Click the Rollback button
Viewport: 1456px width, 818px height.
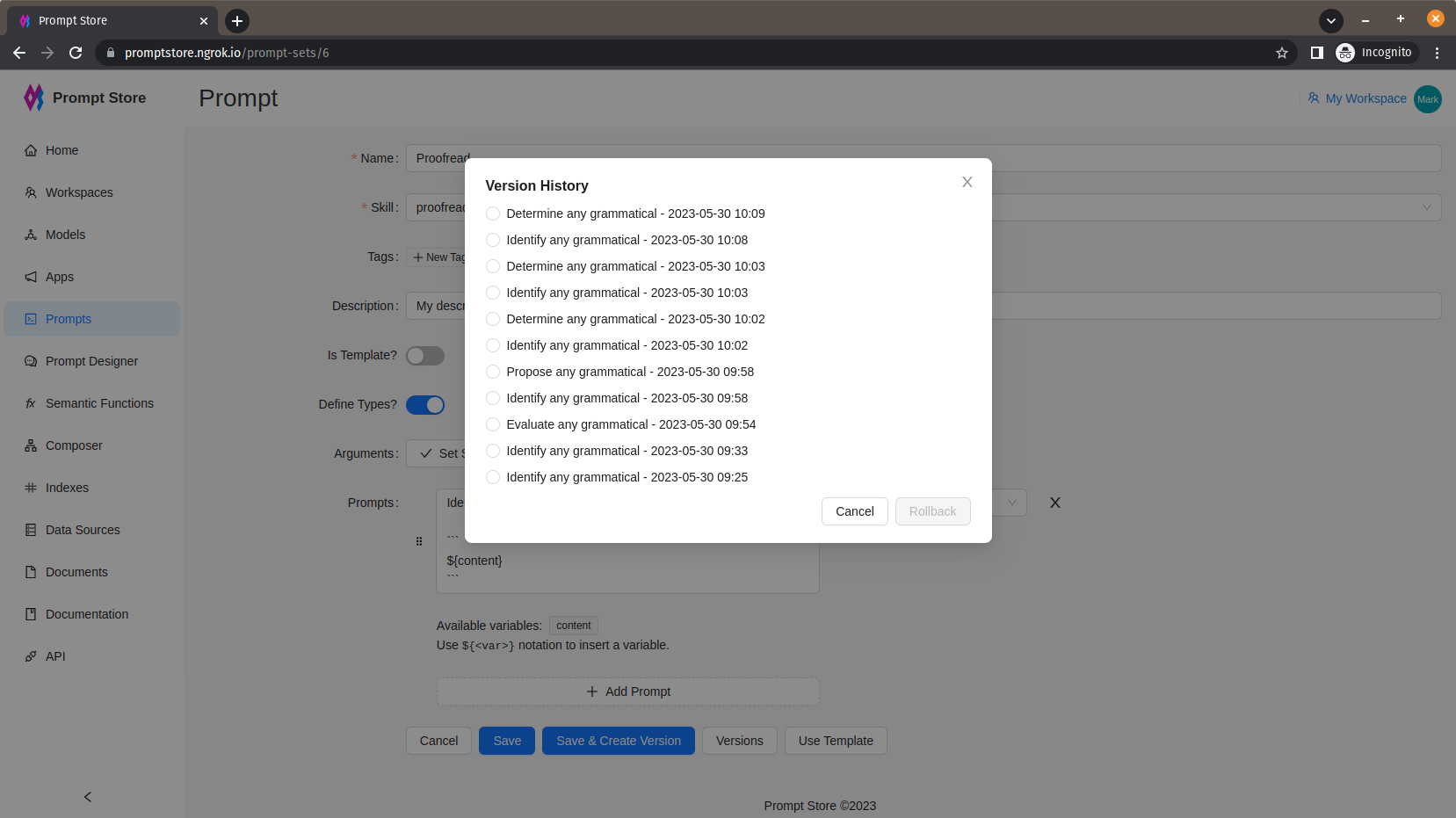(932, 511)
